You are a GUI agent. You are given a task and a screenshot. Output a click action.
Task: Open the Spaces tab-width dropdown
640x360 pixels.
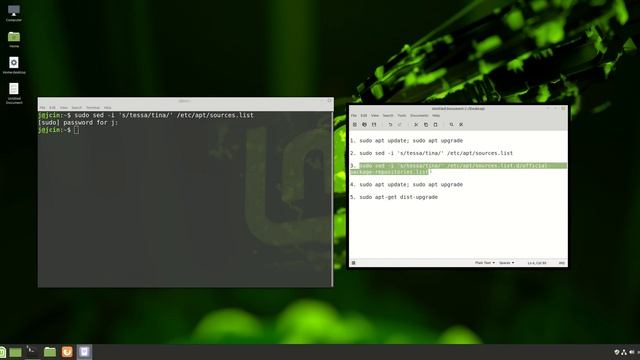coord(507,263)
